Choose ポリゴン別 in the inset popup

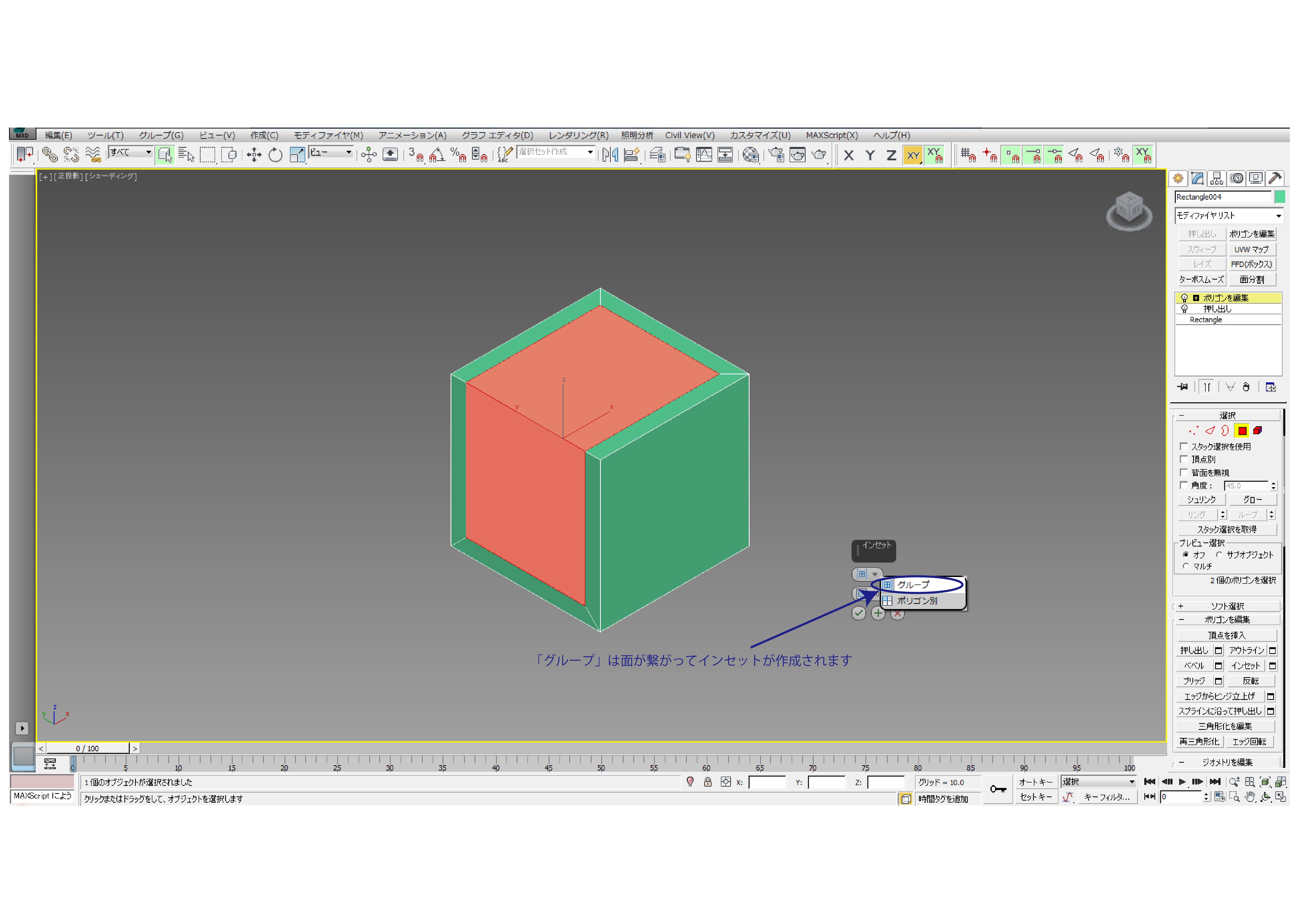917,601
